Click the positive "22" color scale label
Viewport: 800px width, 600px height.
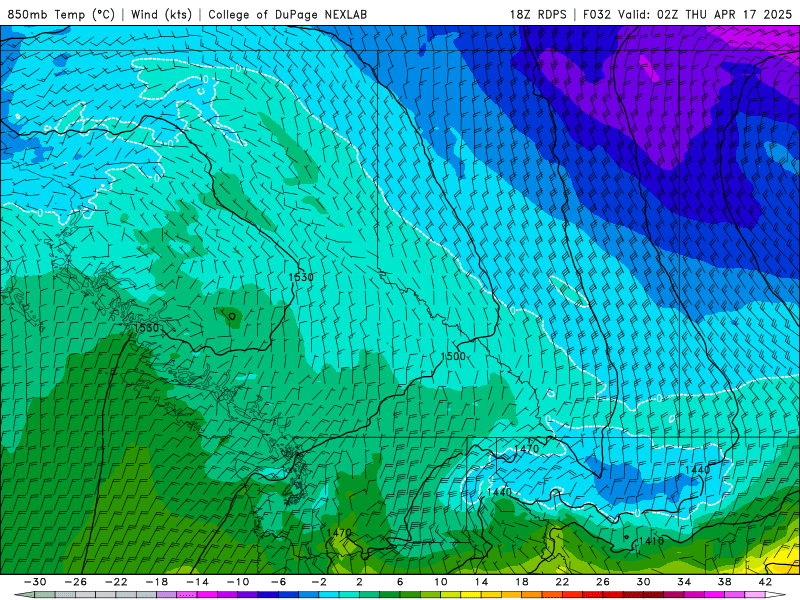click(x=562, y=582)
